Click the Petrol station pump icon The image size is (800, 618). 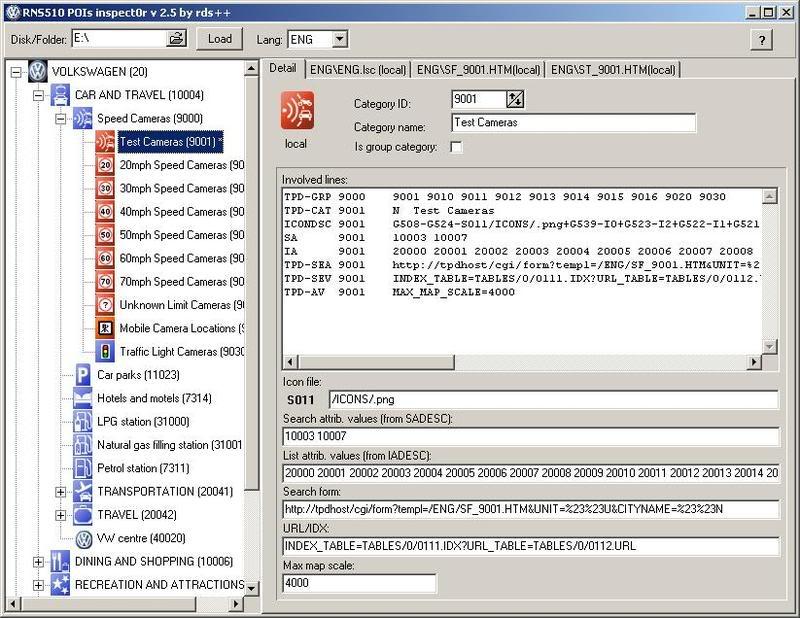[x=83, y=468]
